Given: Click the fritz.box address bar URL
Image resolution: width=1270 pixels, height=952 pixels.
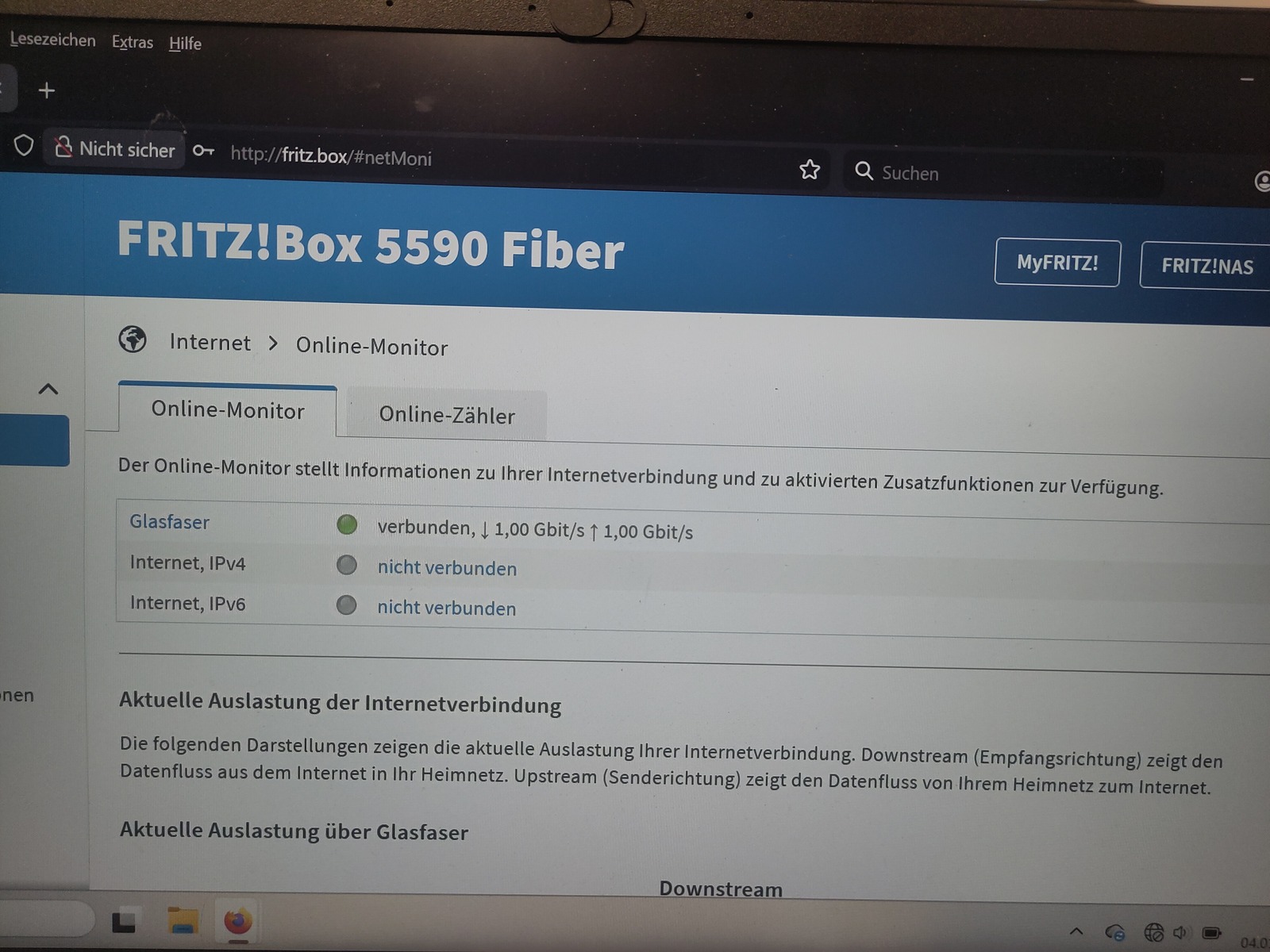Looking at the screenshot, I should pos(331,156).
